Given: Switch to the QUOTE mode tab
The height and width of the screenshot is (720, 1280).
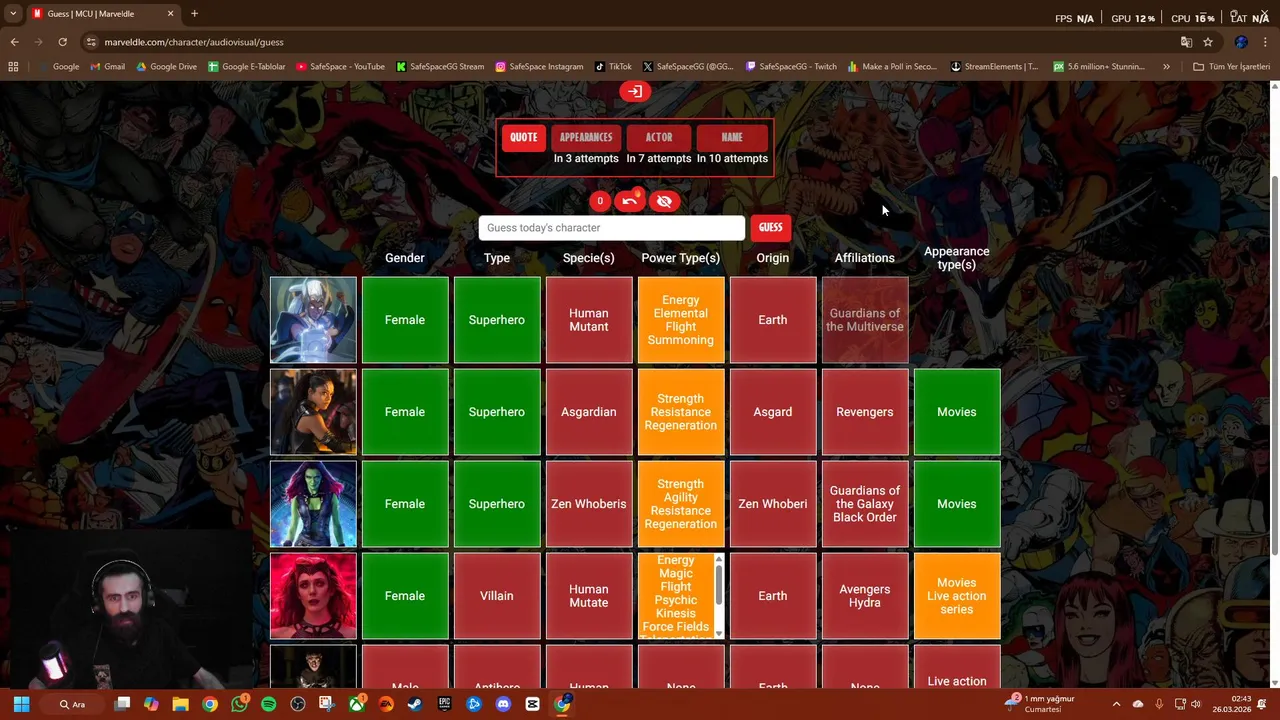Looking at the screenshot, I should (523, 137).
